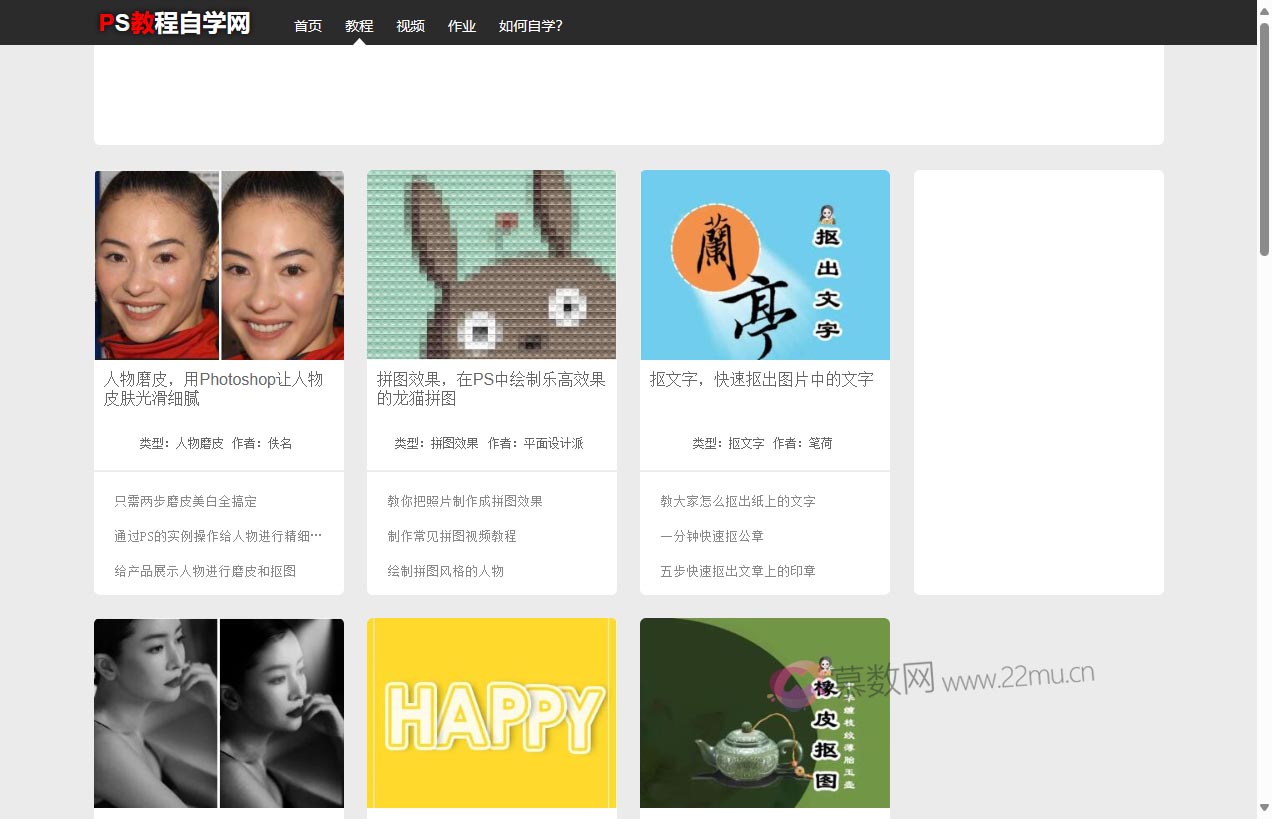The image size is (1272, 819).
Task: Open the 如何自学? page
Action: (x=530, y=26)
